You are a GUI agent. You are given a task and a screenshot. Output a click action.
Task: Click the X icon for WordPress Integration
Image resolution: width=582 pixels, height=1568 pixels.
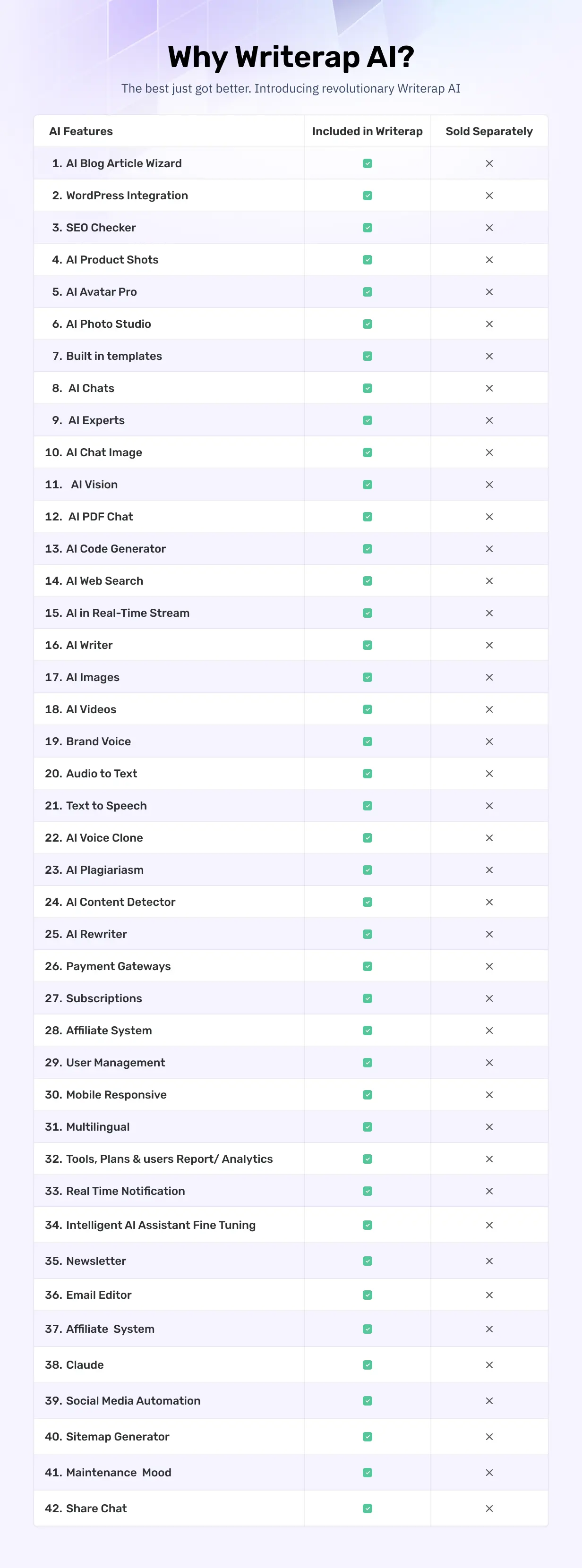(489, 196)
